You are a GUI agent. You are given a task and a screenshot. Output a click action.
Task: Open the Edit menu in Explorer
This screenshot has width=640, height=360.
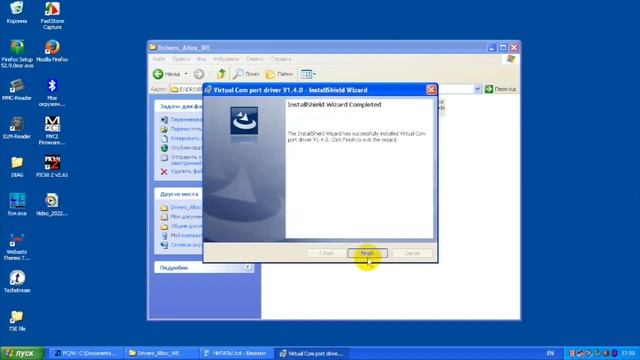(x=181, y=59)
